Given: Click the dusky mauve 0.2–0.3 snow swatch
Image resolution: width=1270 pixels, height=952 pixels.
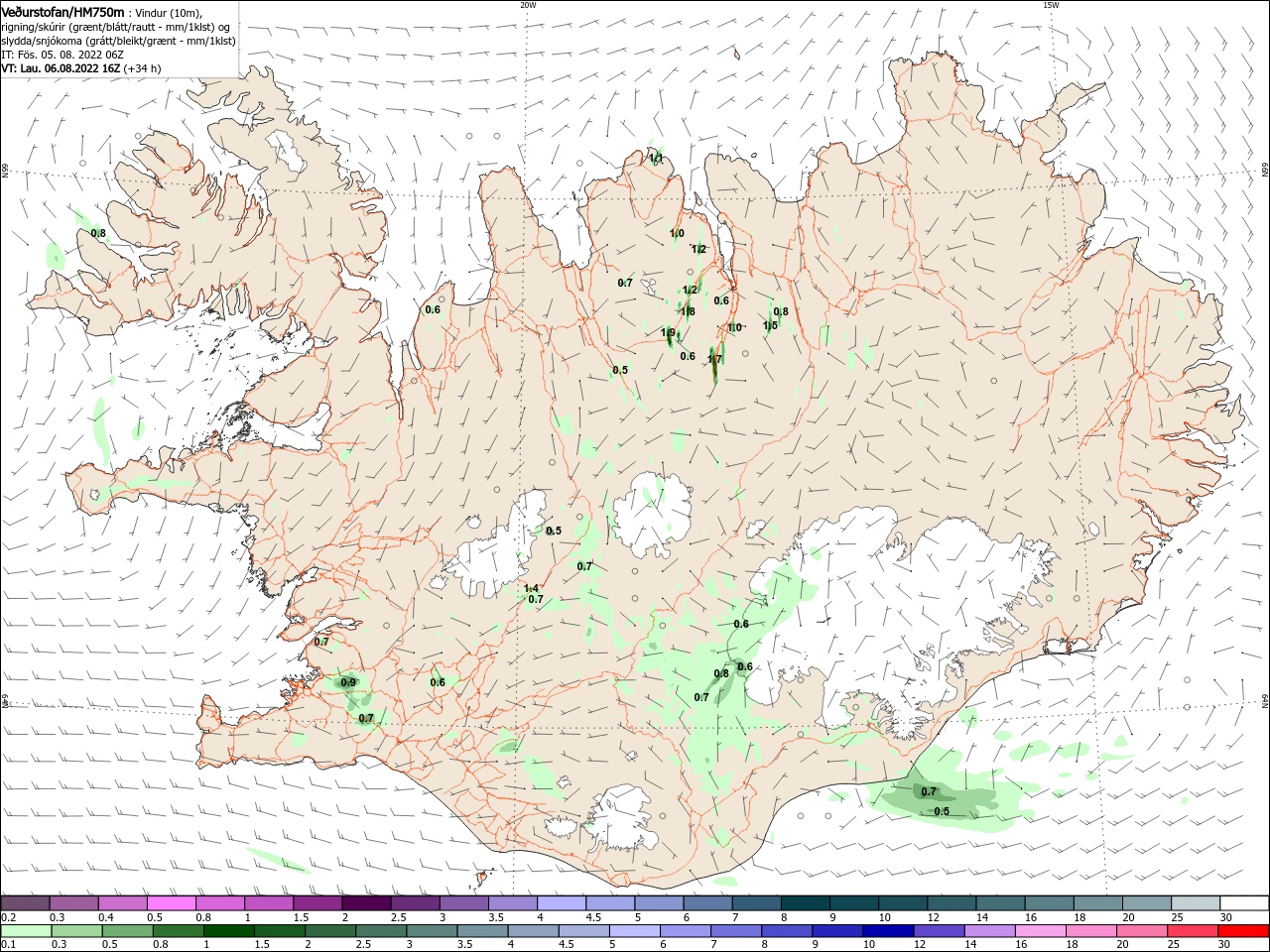Looking at the screenshot, I should (x=26, y=903).
